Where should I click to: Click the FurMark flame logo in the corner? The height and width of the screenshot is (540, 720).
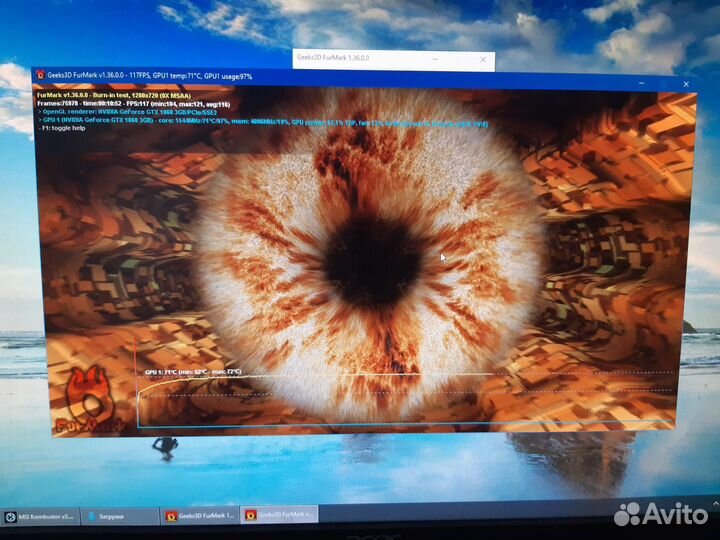[90, 399]
